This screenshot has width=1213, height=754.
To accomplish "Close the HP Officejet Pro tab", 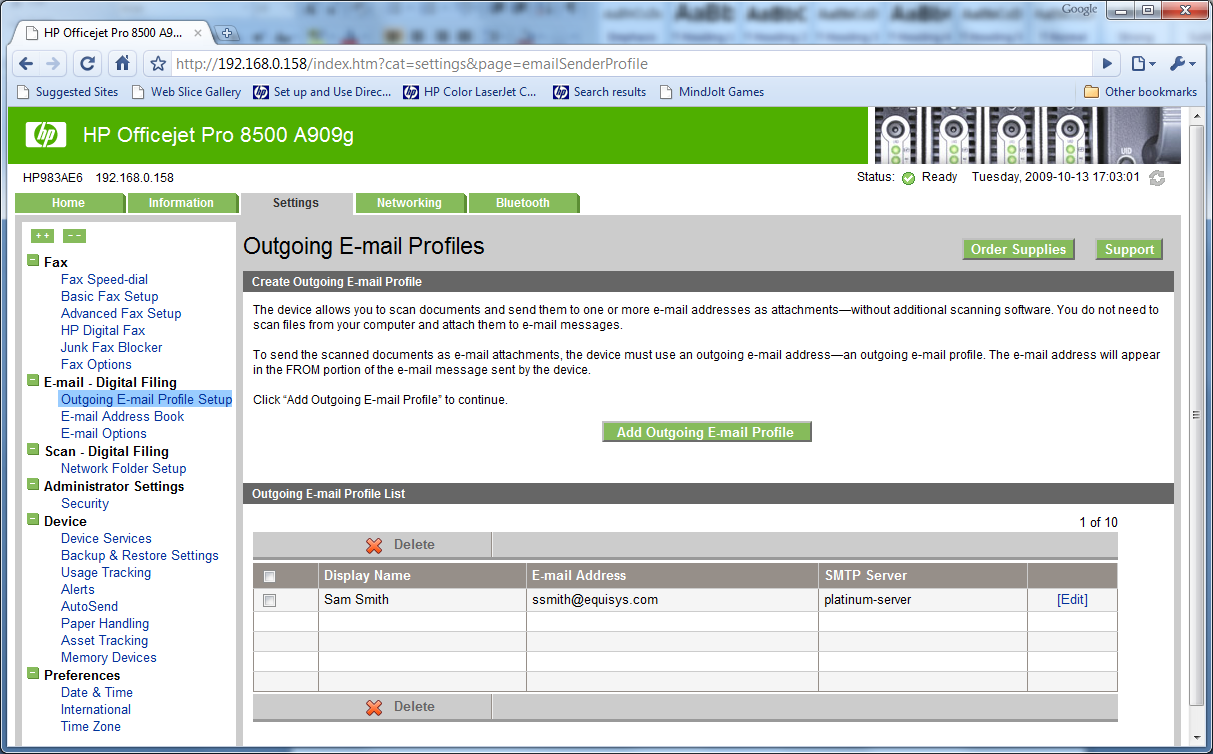I will pos(198,32).
